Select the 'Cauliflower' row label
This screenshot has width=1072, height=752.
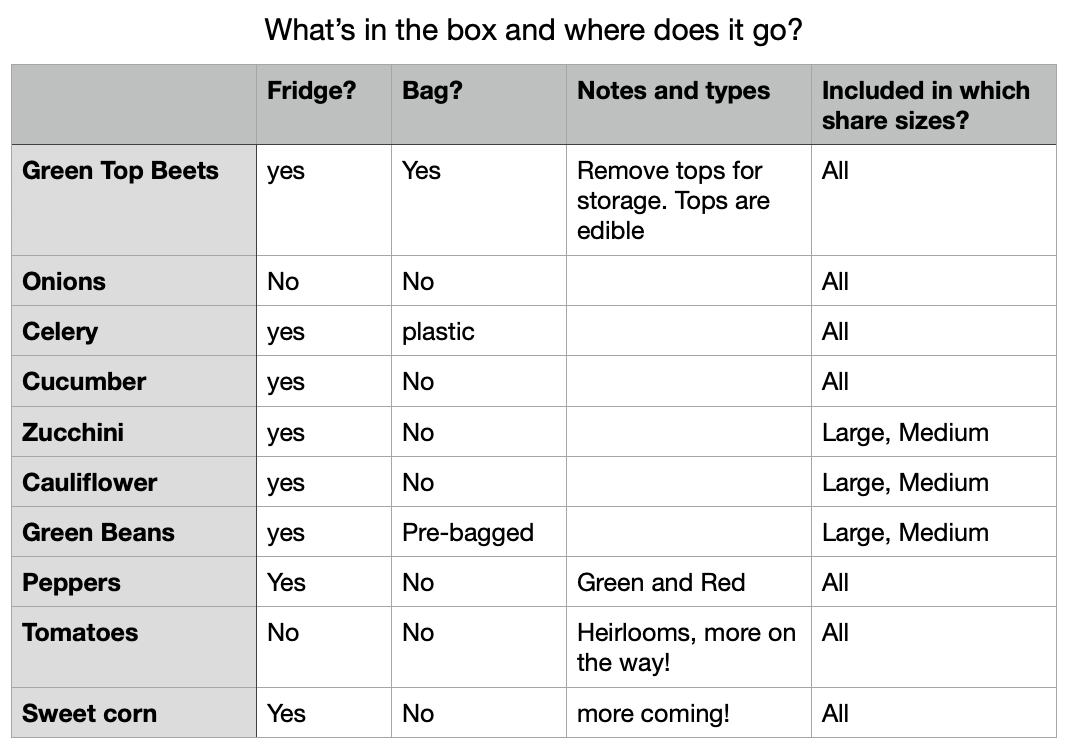pos(90,483)
